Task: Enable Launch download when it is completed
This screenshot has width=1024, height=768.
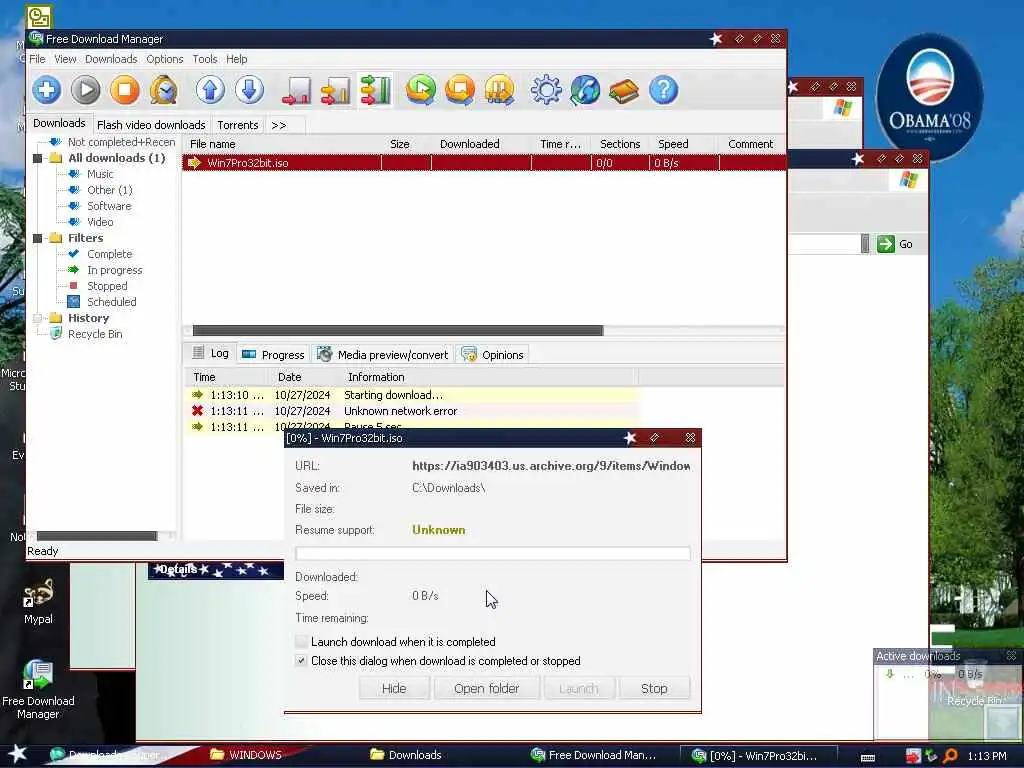Action: point(301,642)
